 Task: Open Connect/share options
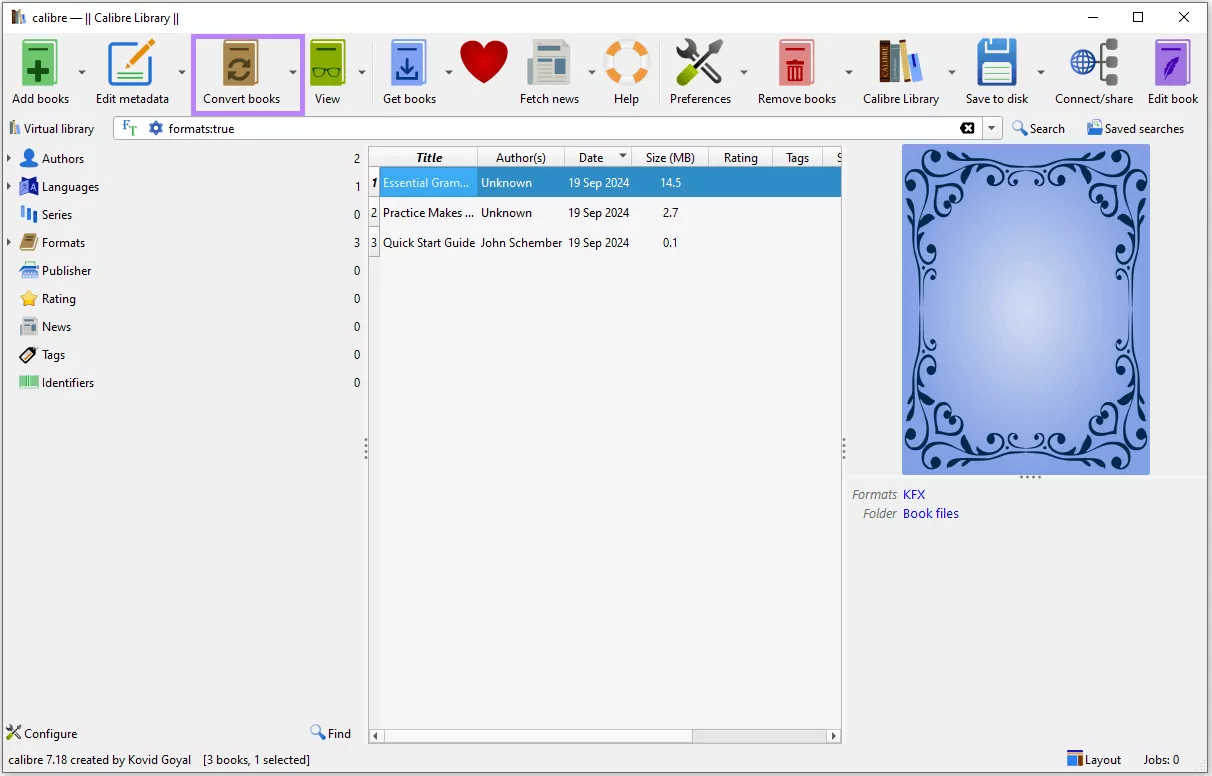(1093, 65)
